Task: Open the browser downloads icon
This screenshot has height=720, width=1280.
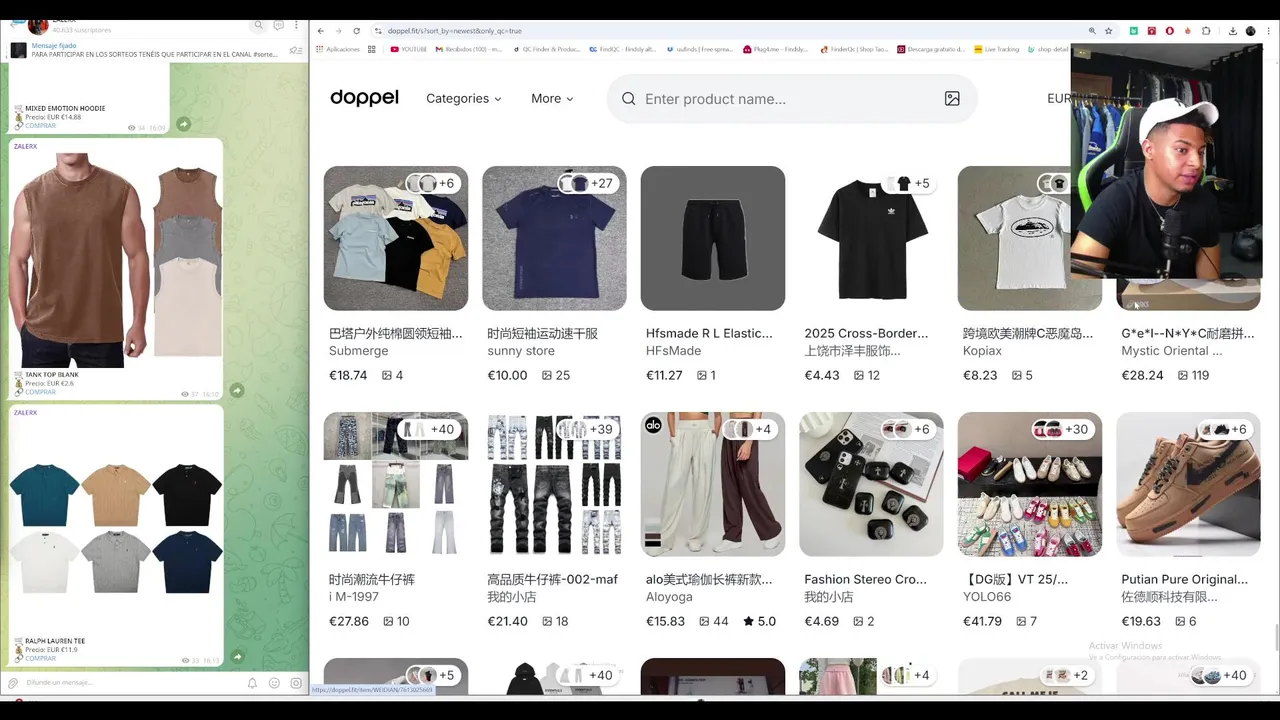Action: (1233, 31)
